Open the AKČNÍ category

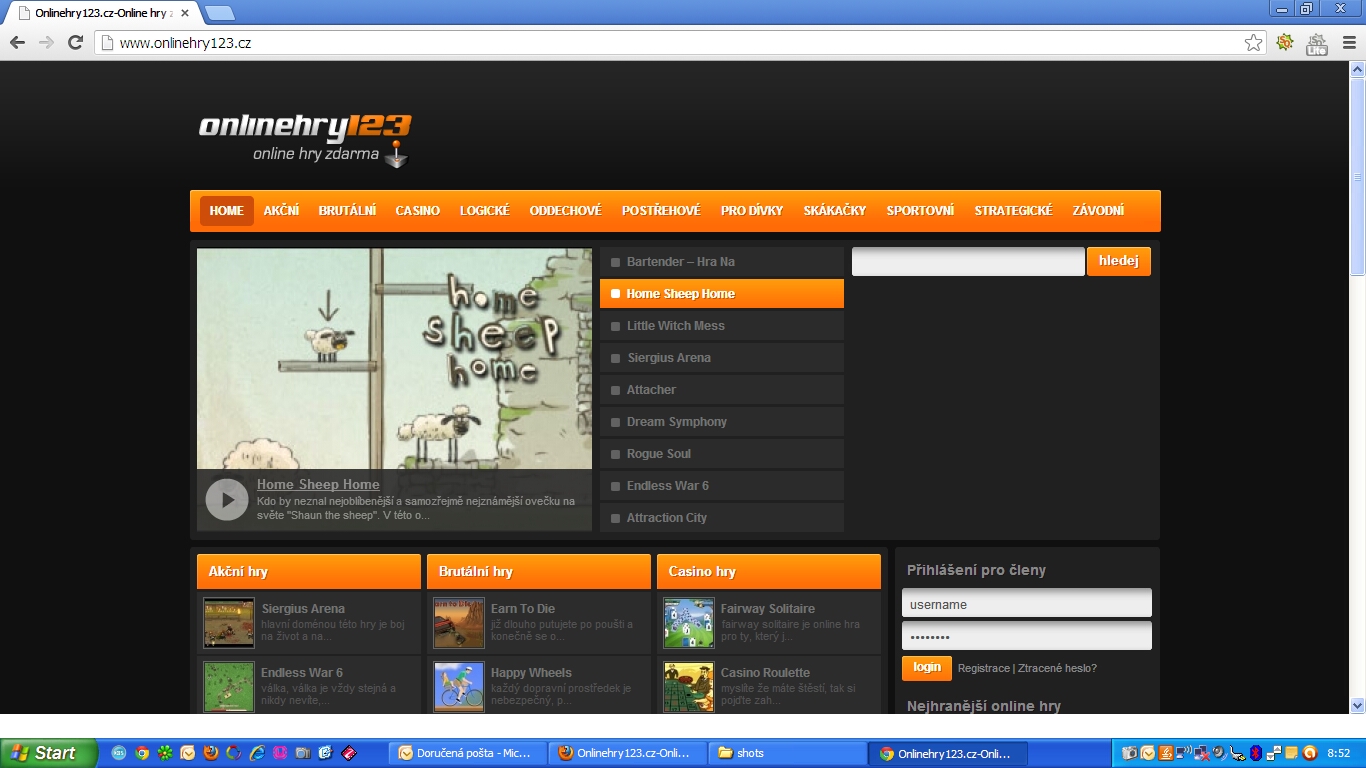[x=281, y=211]
